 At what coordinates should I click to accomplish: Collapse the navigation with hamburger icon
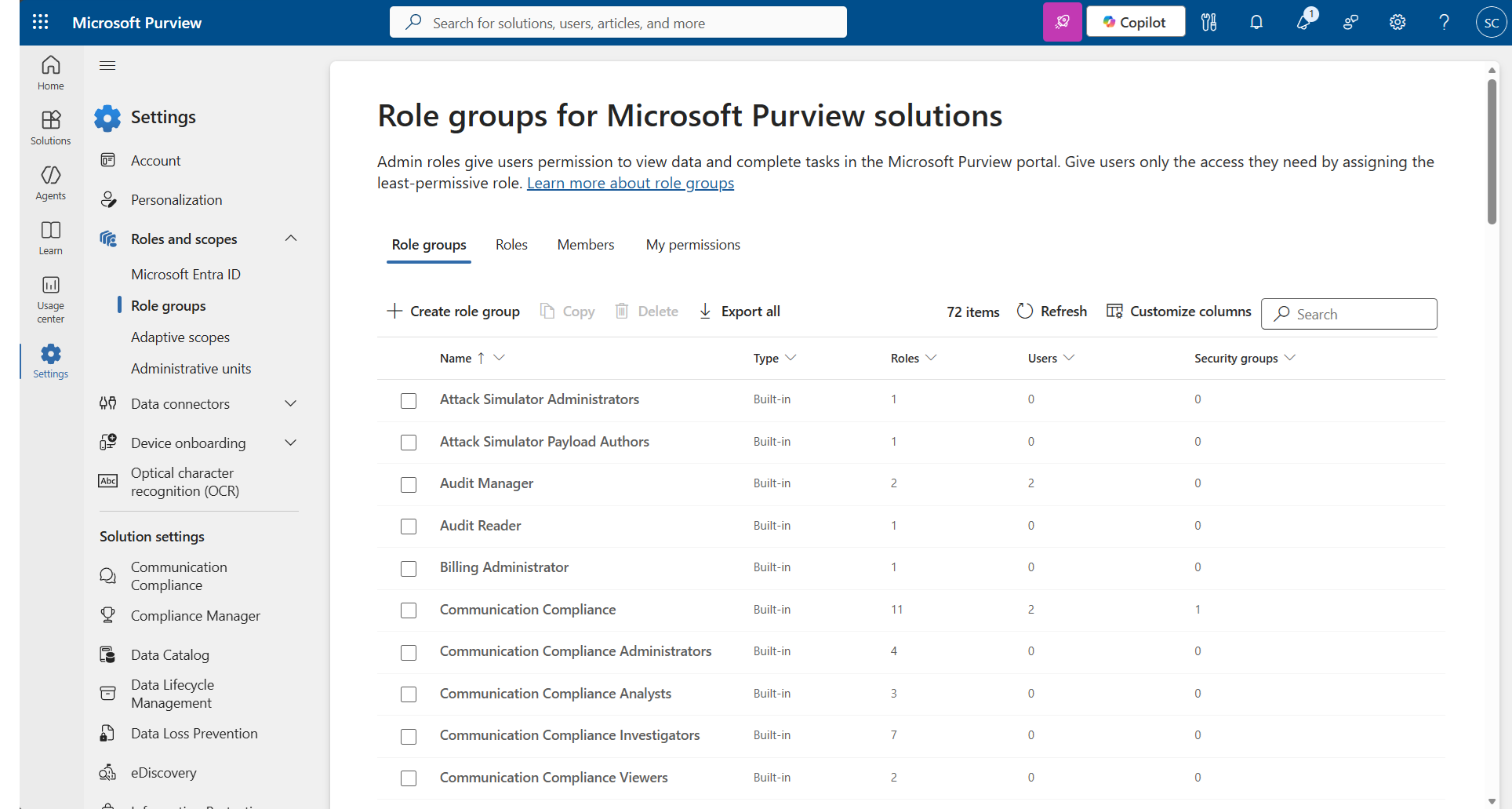107,66
